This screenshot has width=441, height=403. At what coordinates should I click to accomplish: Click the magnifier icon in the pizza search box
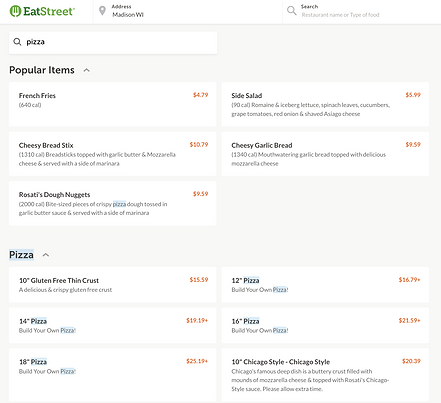(17, 42)
